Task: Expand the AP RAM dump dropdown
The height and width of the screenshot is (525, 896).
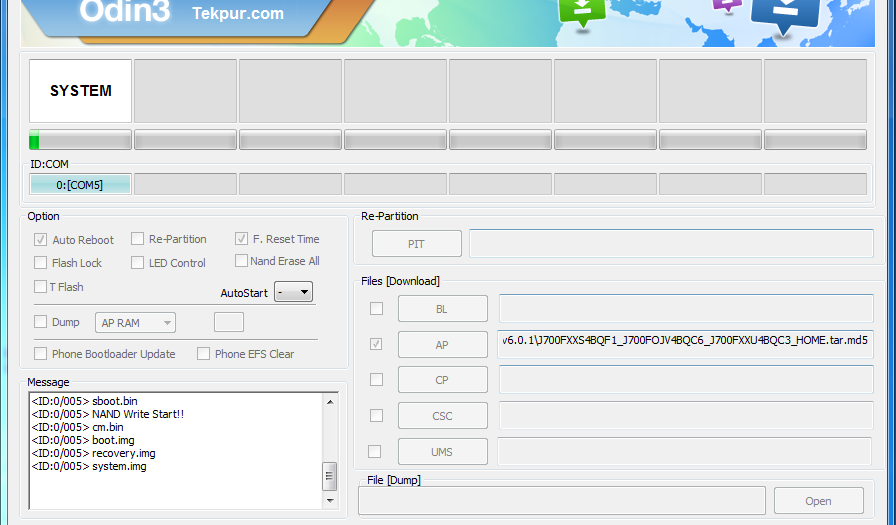Action: [135, 323]
